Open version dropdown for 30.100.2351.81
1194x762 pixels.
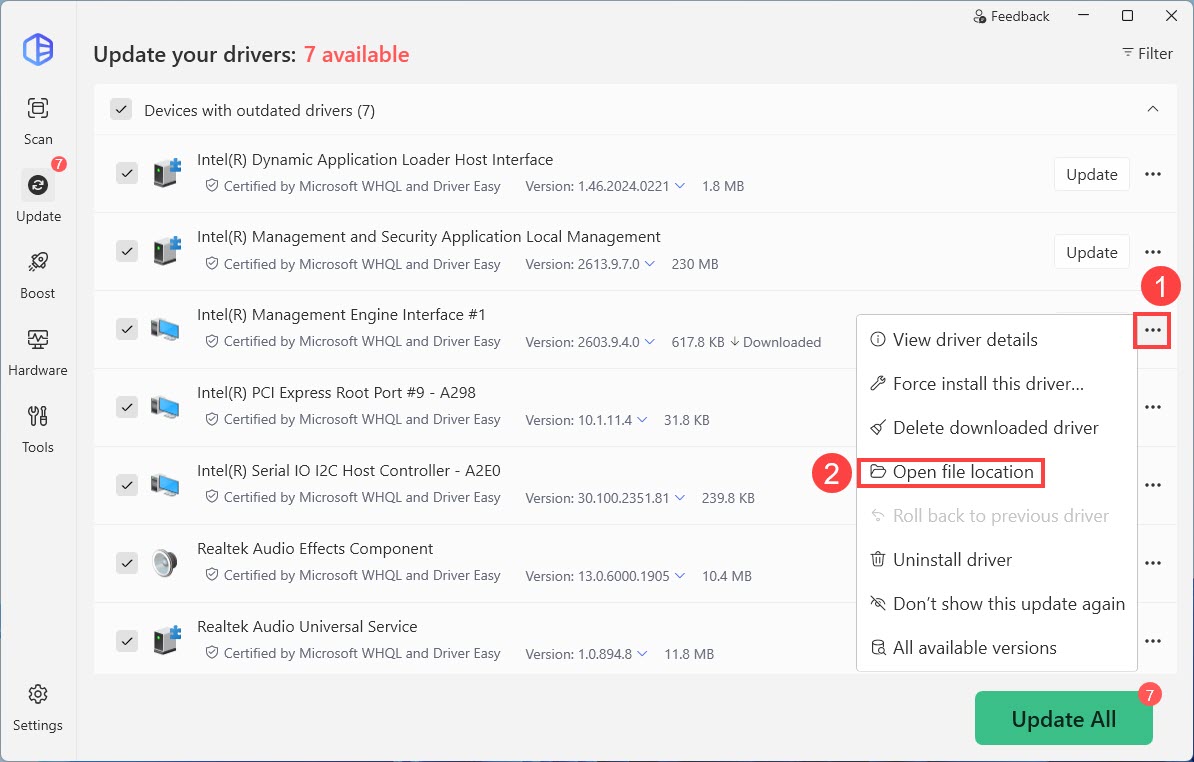(680, 498)
